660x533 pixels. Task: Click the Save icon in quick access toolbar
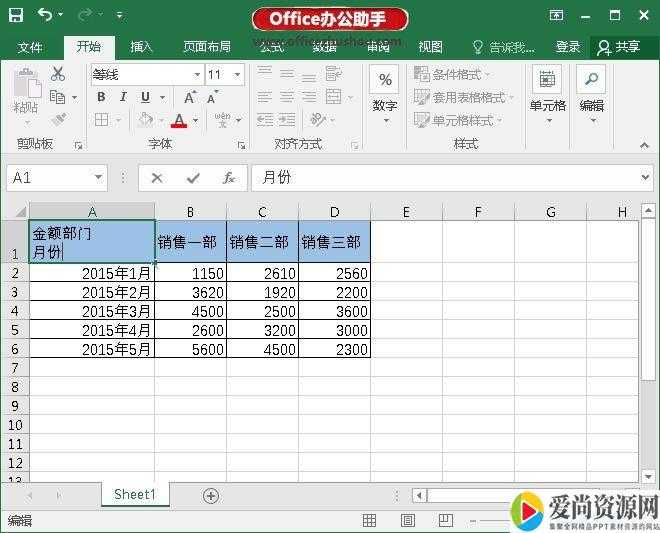point(15,15)
